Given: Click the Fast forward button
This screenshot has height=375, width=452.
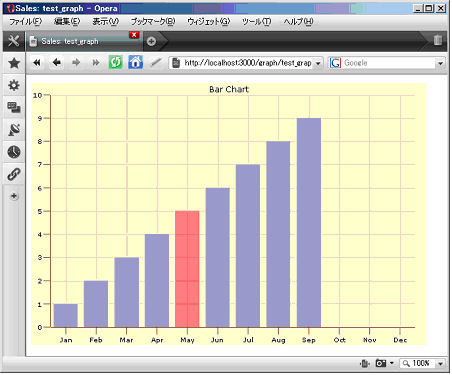Looking at the screenshot, I should coord(96,62).
